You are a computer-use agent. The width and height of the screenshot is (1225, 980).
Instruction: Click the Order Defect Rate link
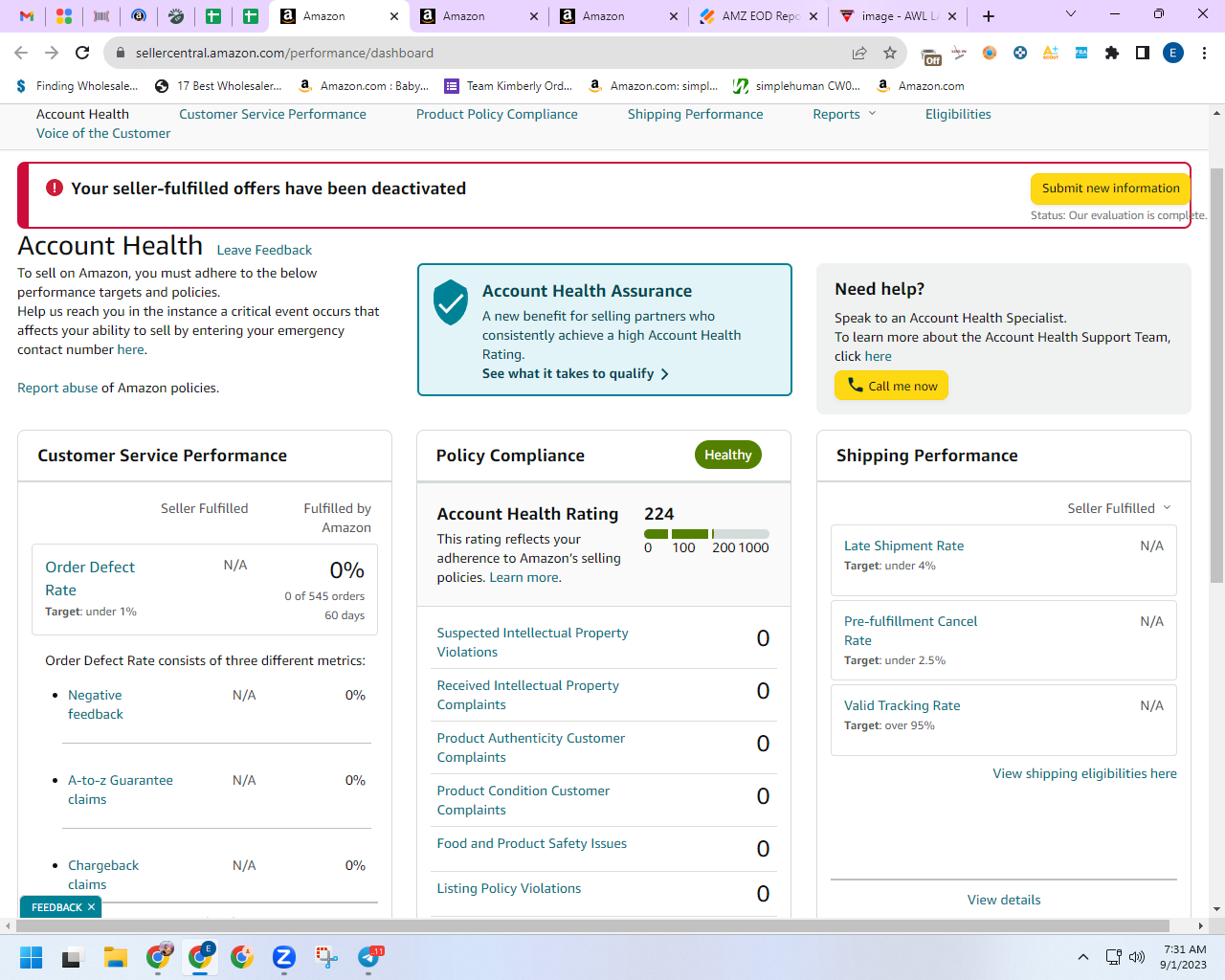click(x=90, y=578)
